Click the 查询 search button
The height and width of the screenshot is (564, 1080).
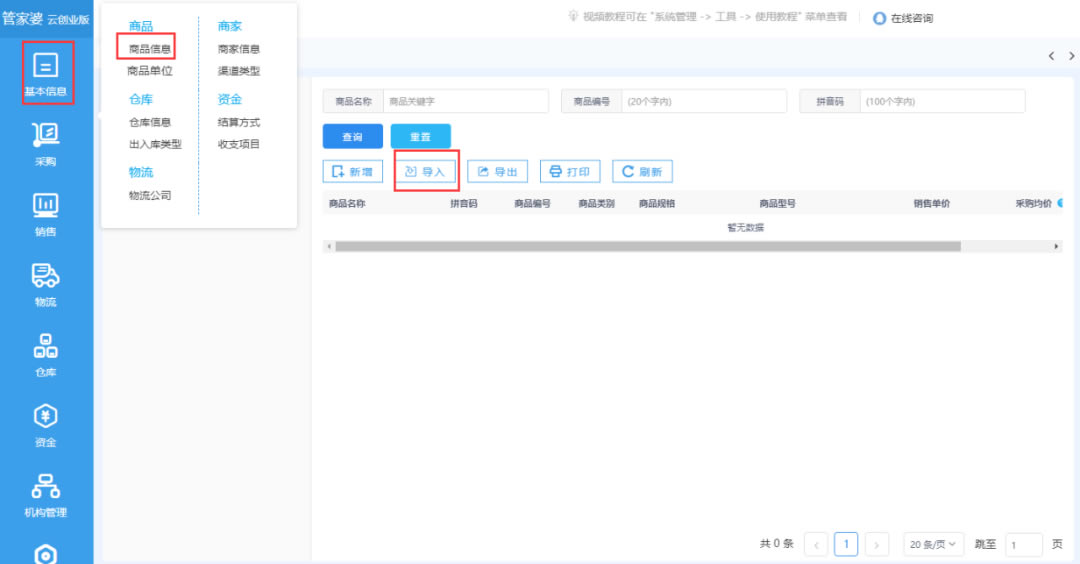pyautogui.click(x=352, y=137)
